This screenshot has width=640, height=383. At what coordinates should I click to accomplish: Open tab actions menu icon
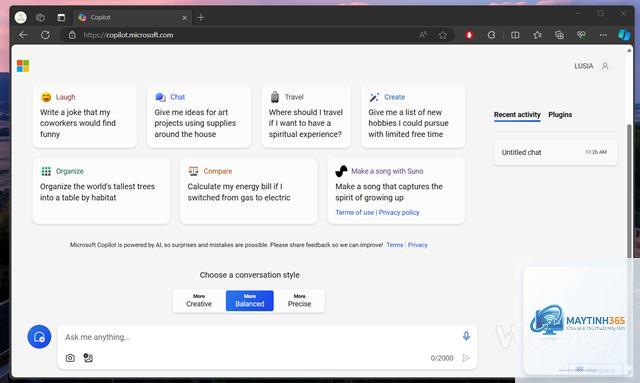[x=61, y=17]
